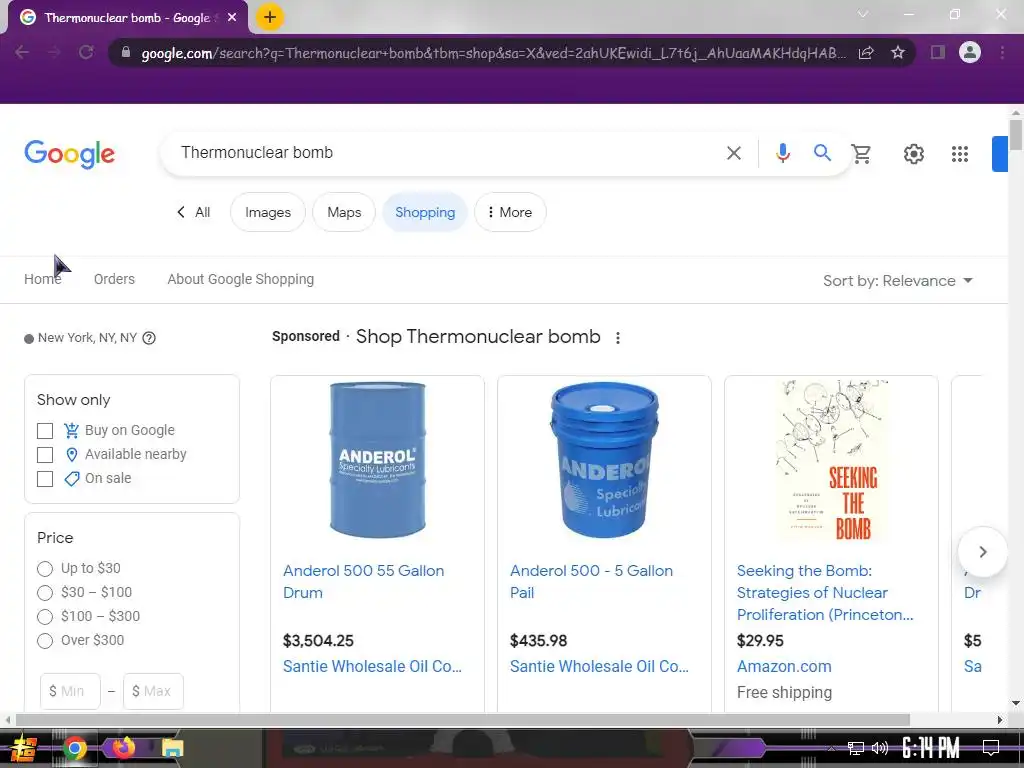Visit Amazon.com seller link

tap(784, 667)
